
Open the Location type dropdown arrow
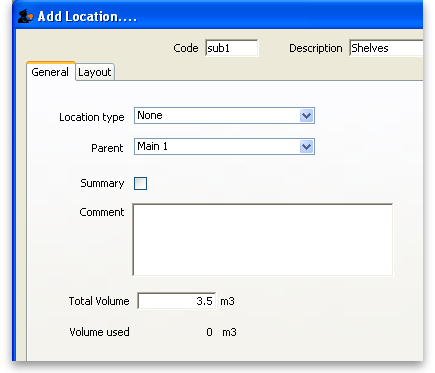pos(306,116)
